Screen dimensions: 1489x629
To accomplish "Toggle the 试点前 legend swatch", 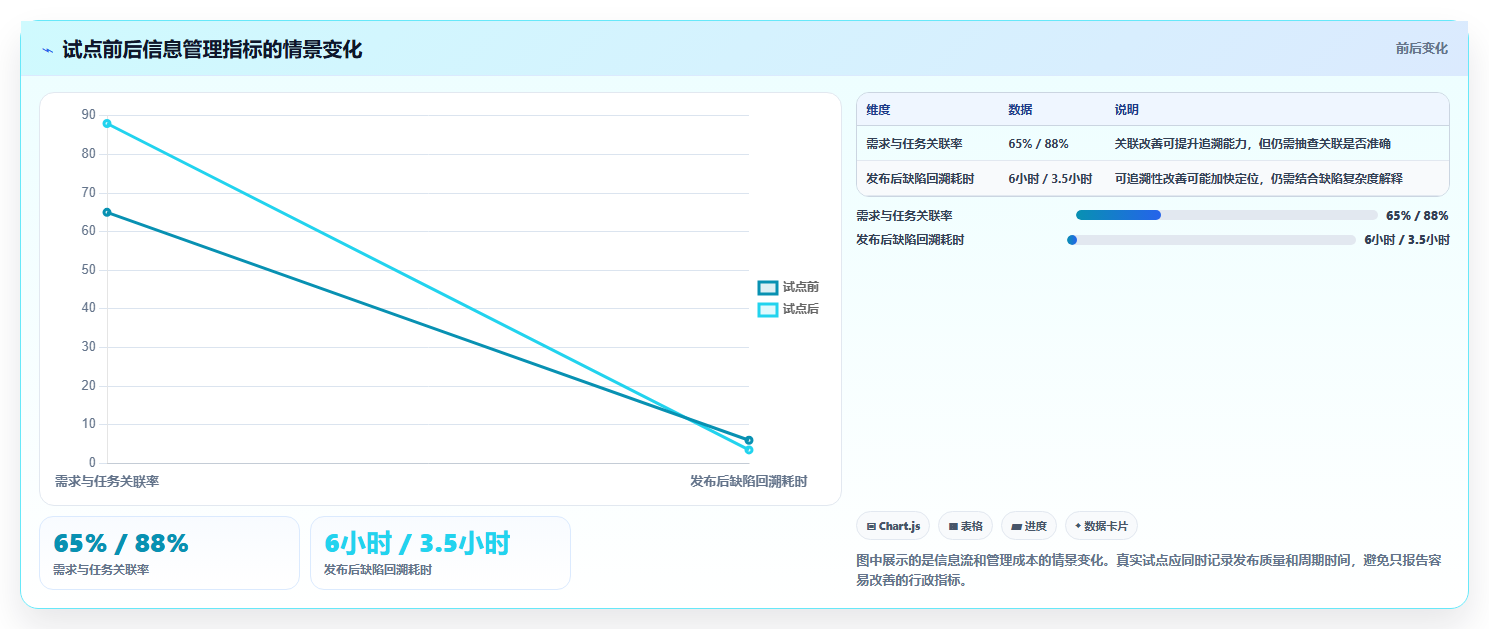I will tap(768, 287).
